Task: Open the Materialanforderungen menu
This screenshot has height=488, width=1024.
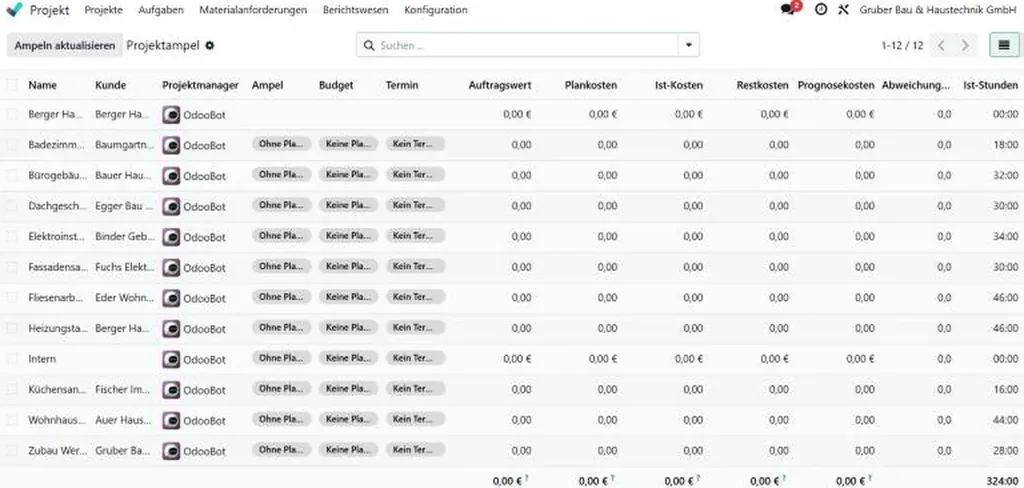Action: pyautogui.click(x=253, y=10)
